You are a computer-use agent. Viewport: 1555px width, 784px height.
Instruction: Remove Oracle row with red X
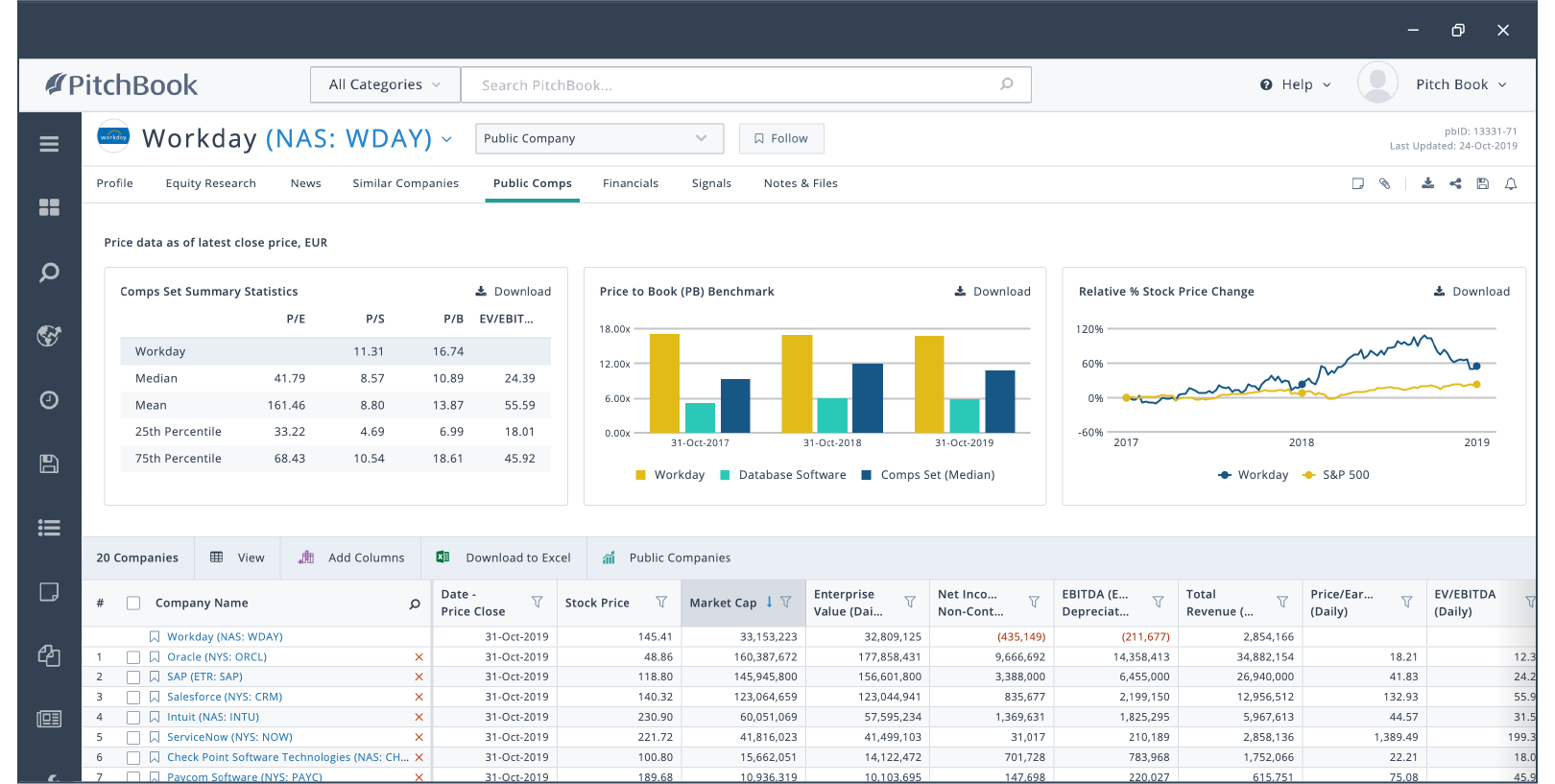coord(419,657)
